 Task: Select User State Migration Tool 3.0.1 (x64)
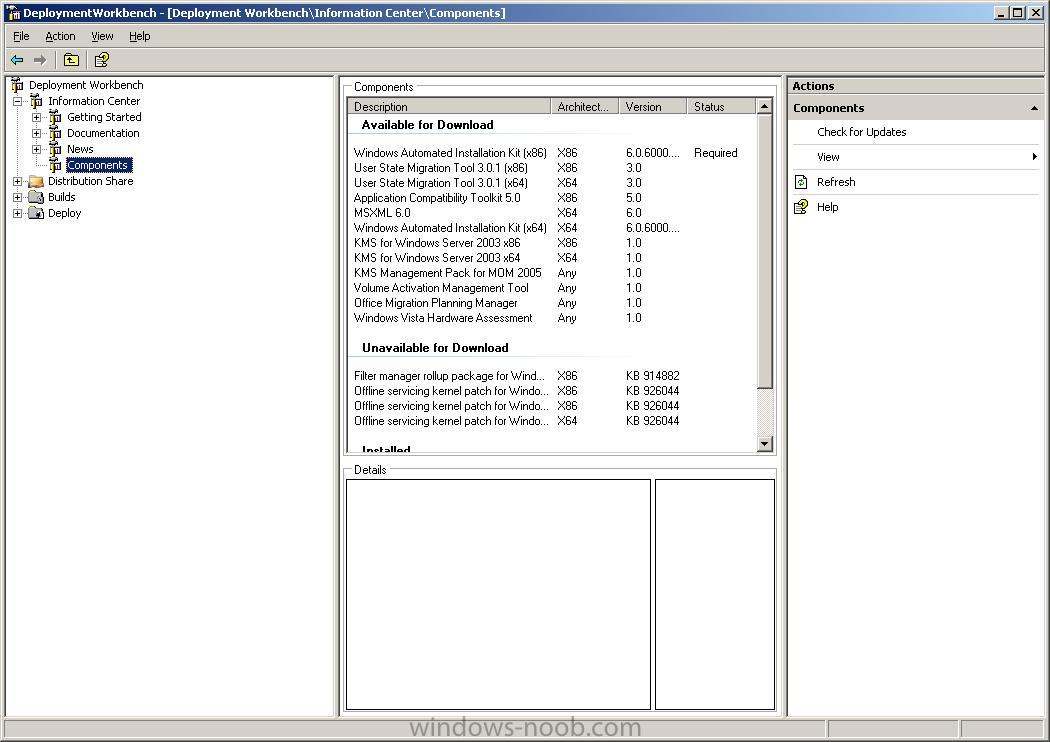click(552, 183)
